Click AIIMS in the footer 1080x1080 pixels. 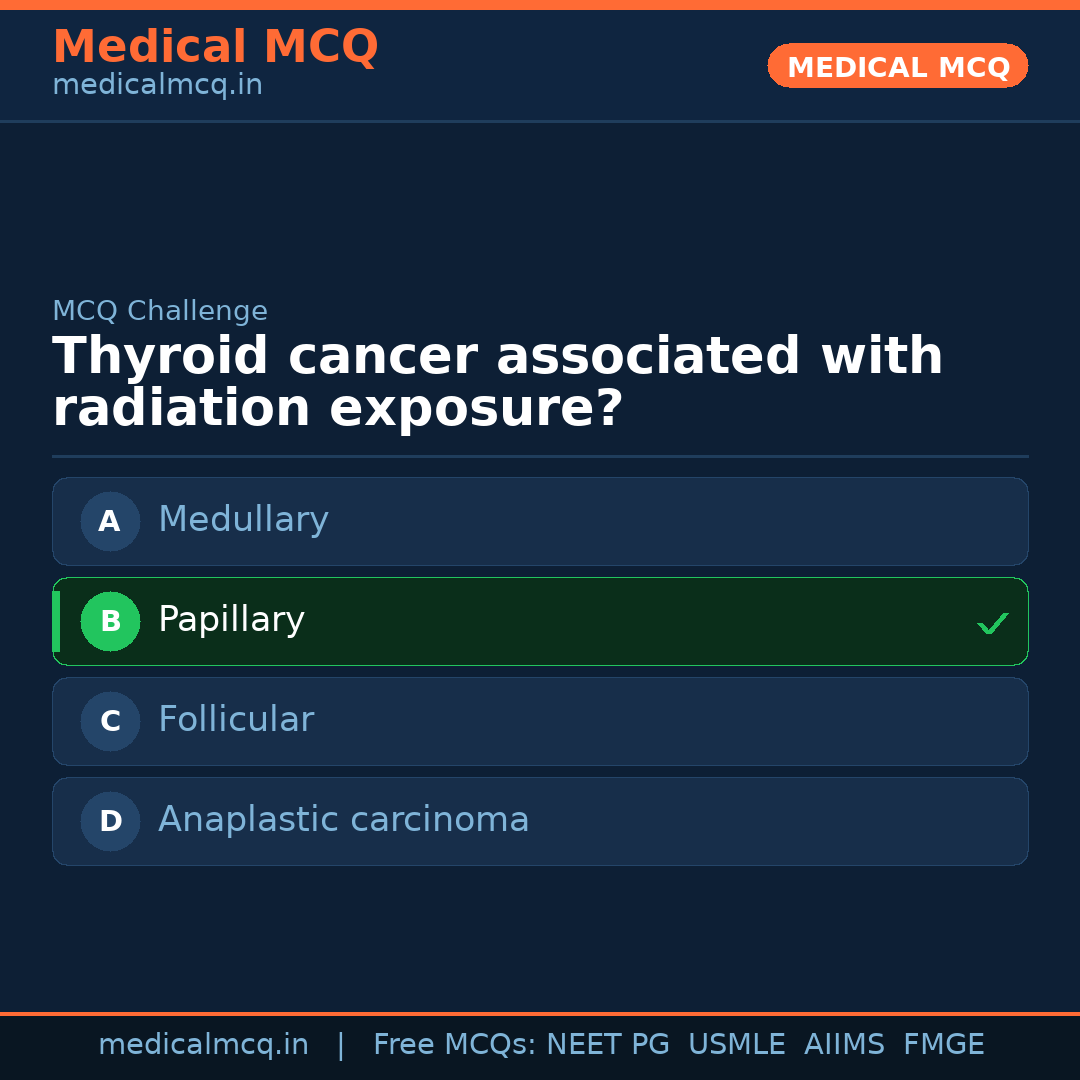click(x=844, y=1045)
